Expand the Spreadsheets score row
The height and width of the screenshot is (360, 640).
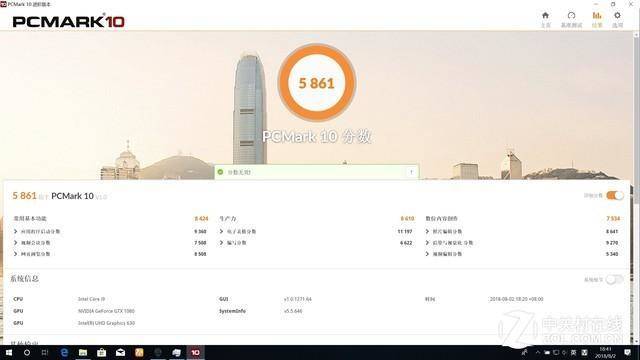point(316,231)
